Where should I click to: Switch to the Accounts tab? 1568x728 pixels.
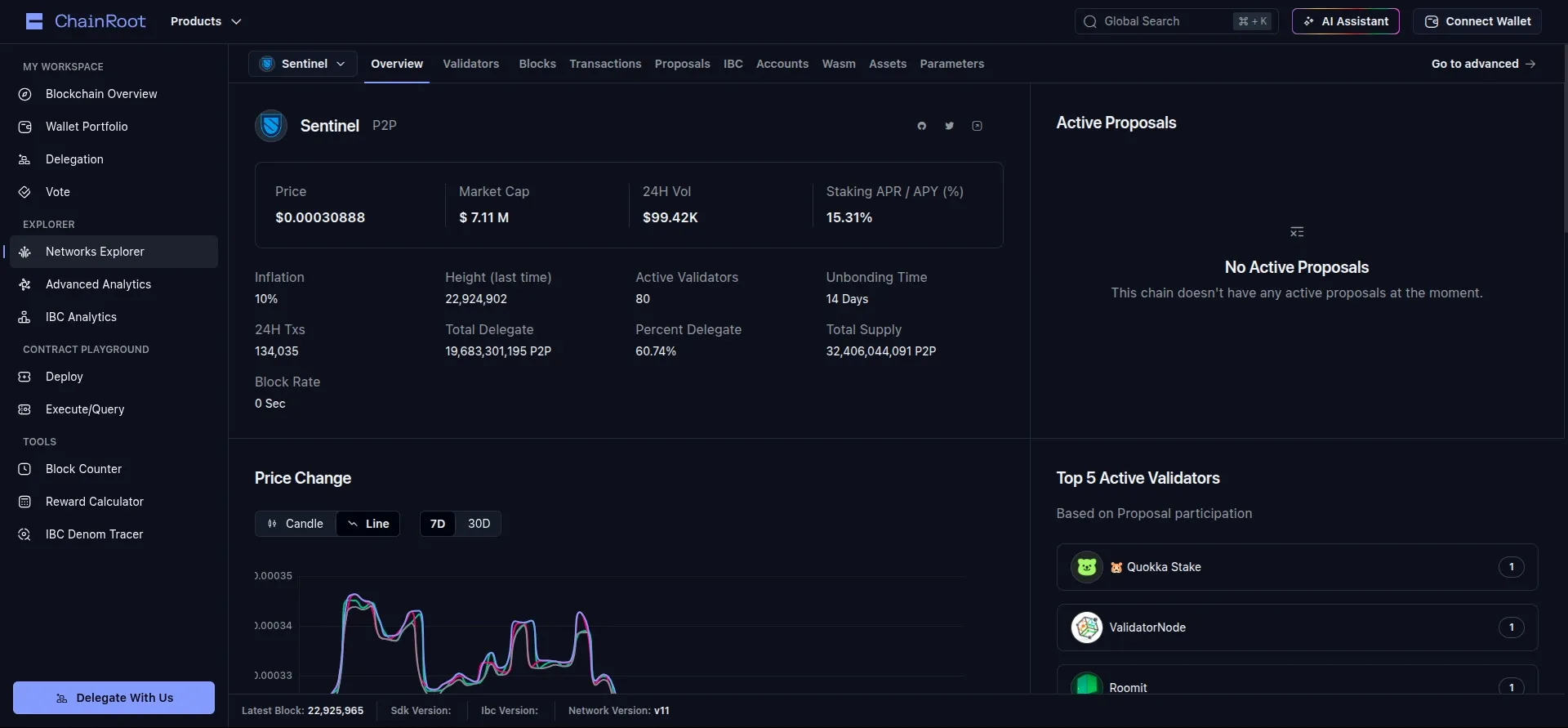click(782, 64)
